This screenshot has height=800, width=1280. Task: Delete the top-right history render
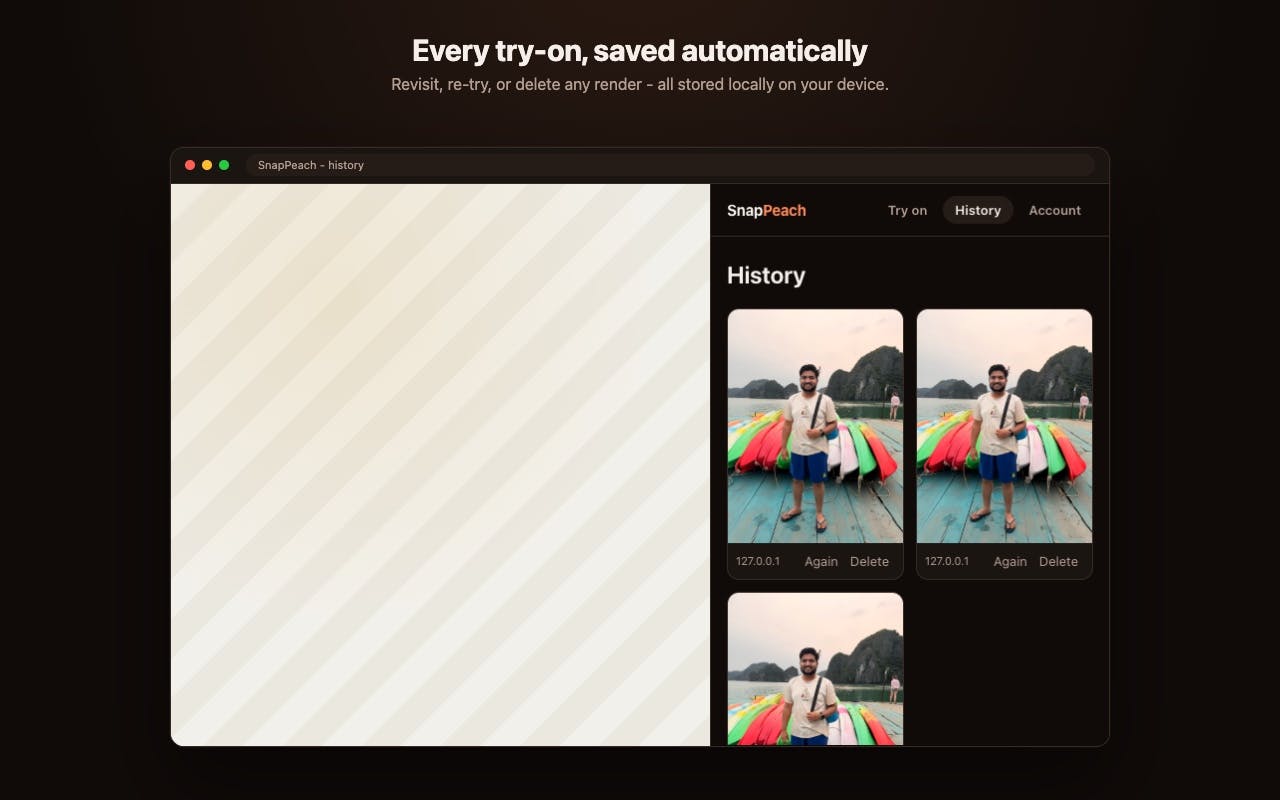point(1058,561)
